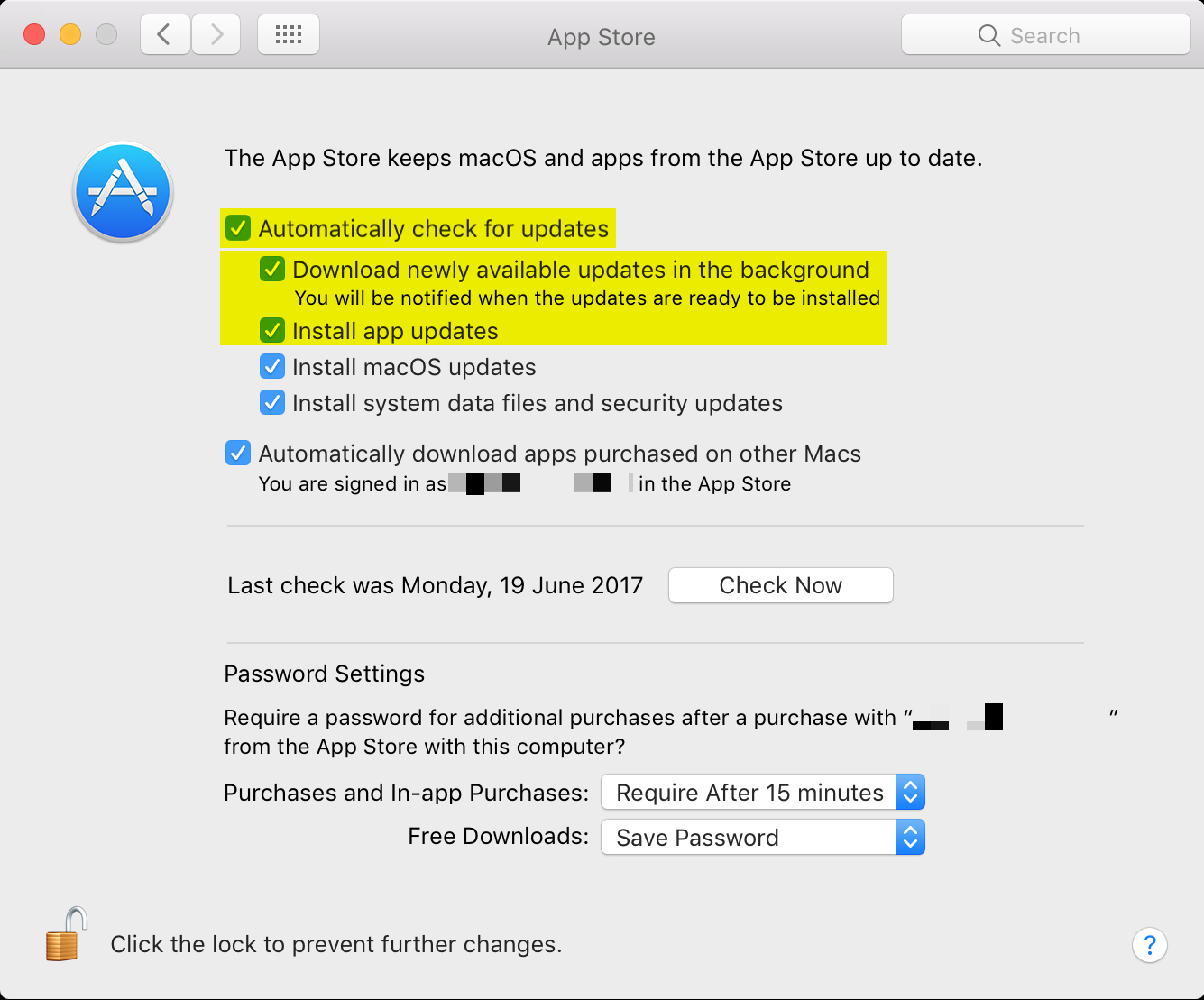Toggle Download newly available updates in the background
Screen dimensions: 1204x1000
(272, 269)
